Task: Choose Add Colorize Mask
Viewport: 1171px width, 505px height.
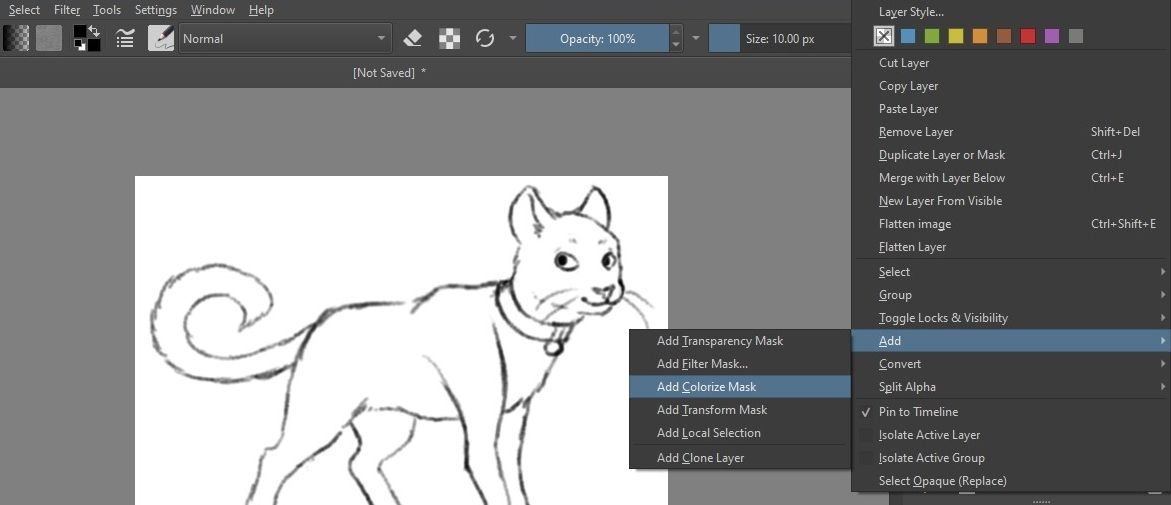Action: [x=740, y=387]
